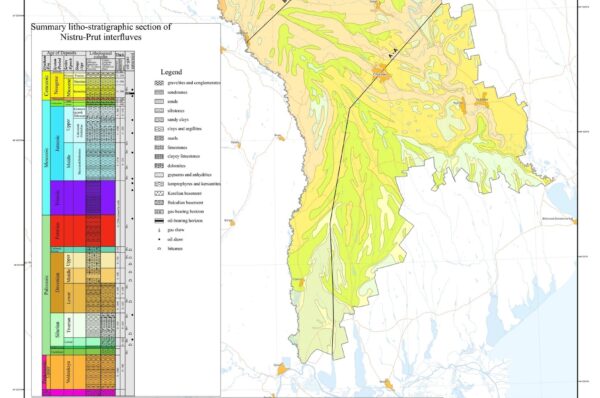600x398 pixels.
Task: Select the sandstones pattern symbol in legend
Action: (159, 92)
